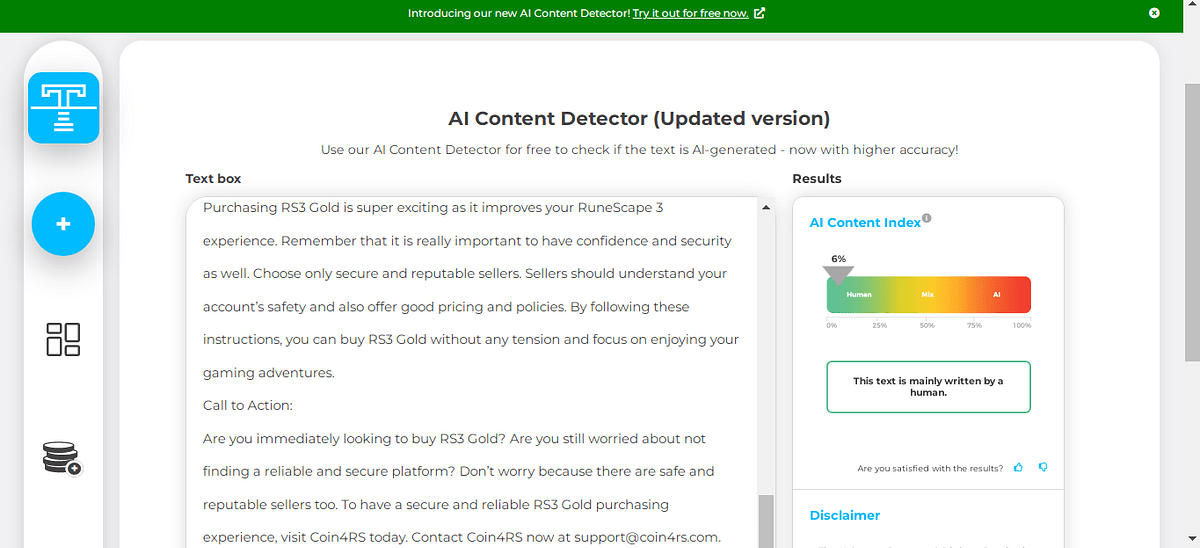This screenshot has width=1200, height=548.
Task: Click the 'AI Content Index' title
Action: [865, 223]
